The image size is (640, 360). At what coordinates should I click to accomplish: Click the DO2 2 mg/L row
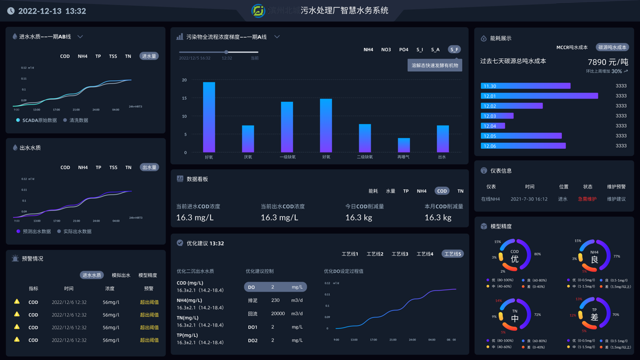(276, 340)
